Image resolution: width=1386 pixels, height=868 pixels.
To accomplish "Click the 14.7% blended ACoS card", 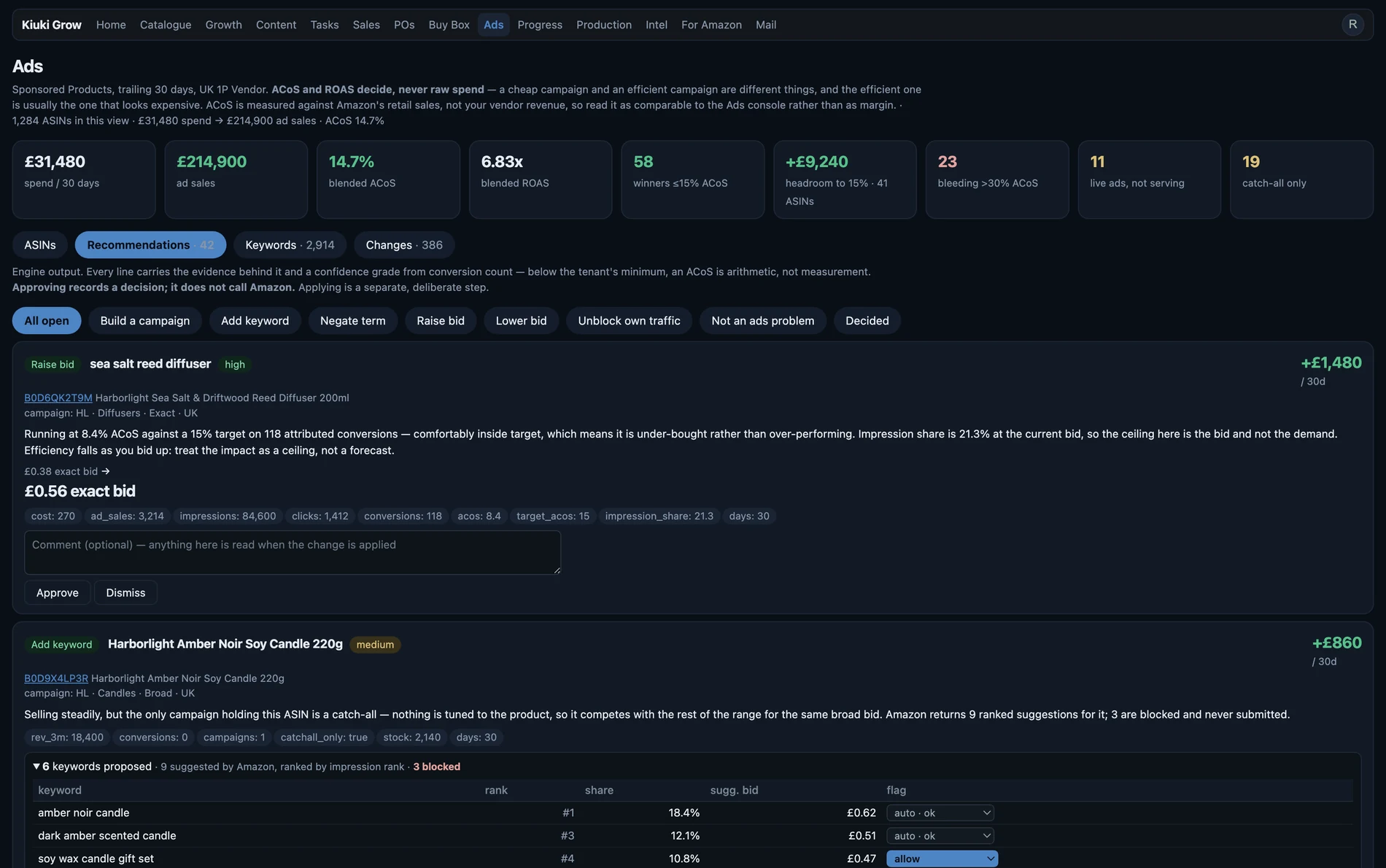I will (388, 179).
